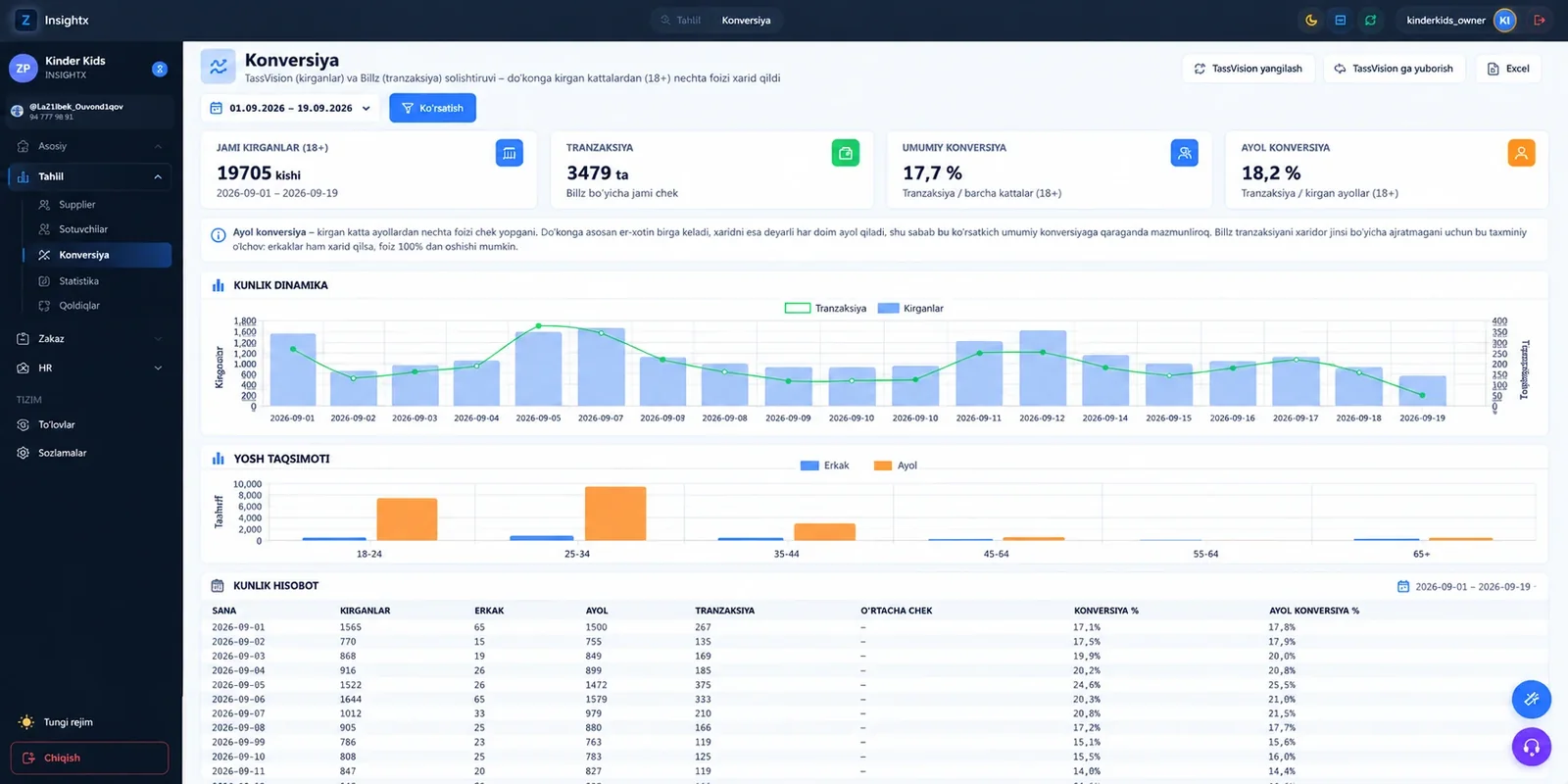
Task: Click the magic wand floating button
Action: coord(1531,699)
